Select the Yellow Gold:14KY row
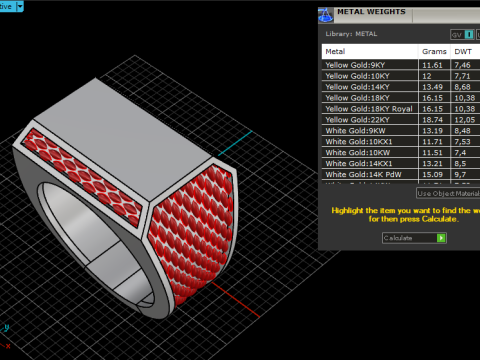Viewport: 480px width, 360px height. (x=401, y=87)
